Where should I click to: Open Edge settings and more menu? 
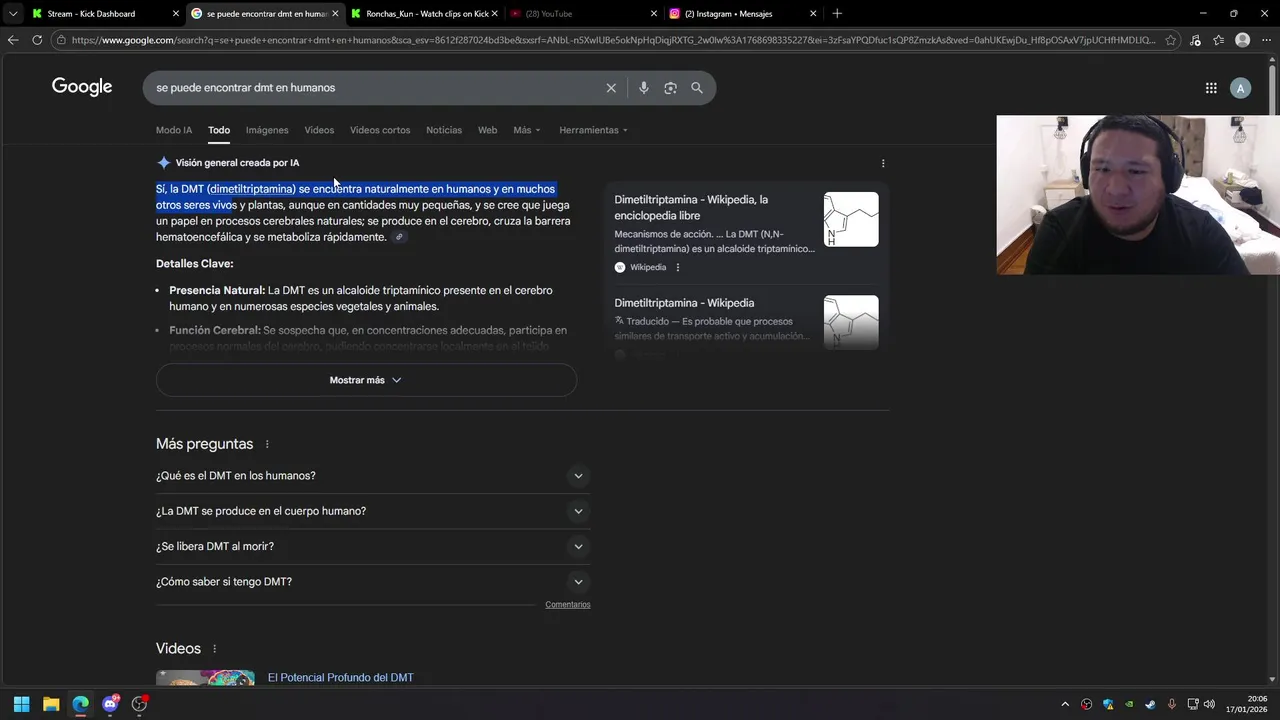coord(1266,40)
